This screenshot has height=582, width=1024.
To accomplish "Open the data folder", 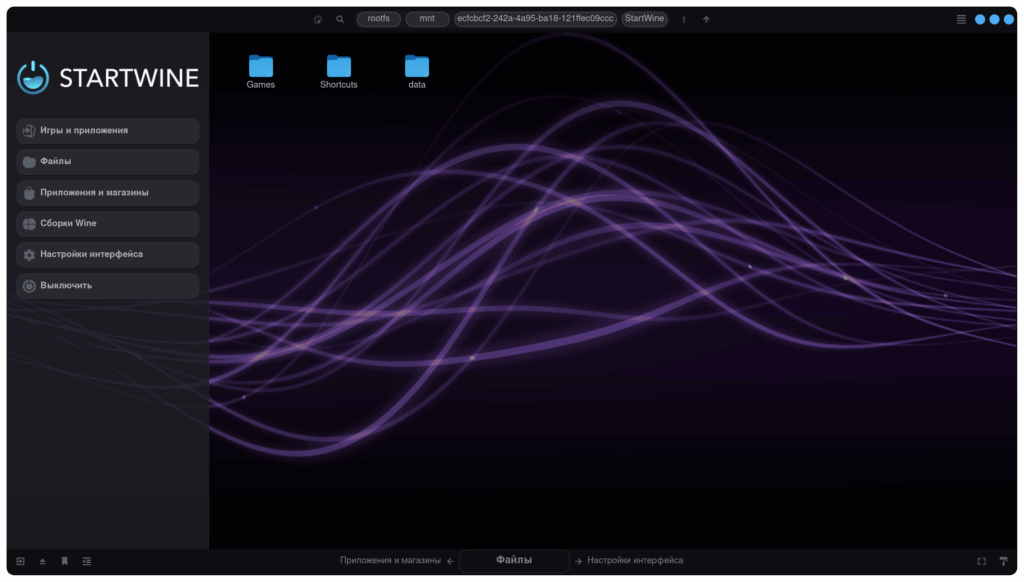I will [417, 72].
